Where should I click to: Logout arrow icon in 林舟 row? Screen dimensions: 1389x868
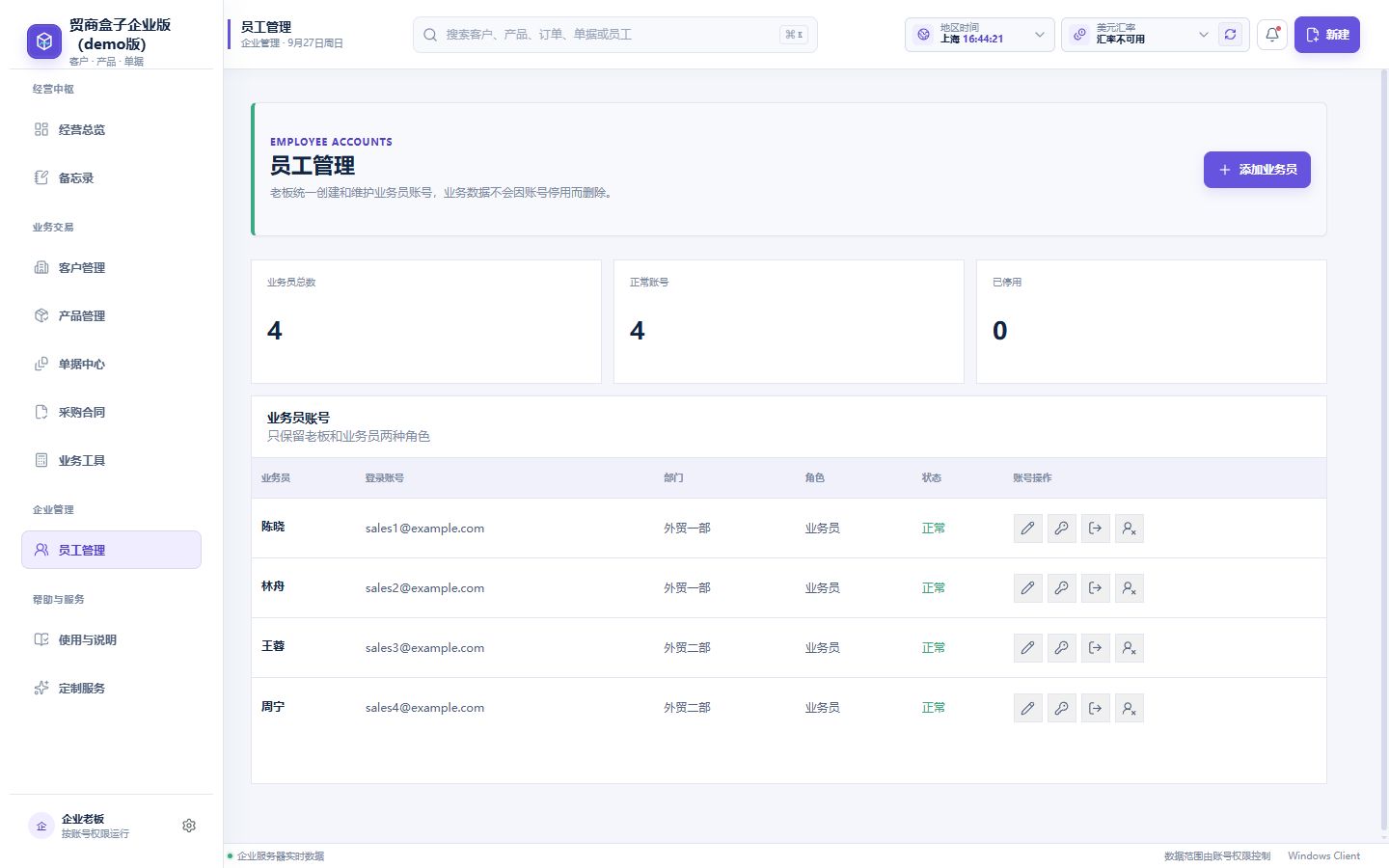pos(1096,588)
